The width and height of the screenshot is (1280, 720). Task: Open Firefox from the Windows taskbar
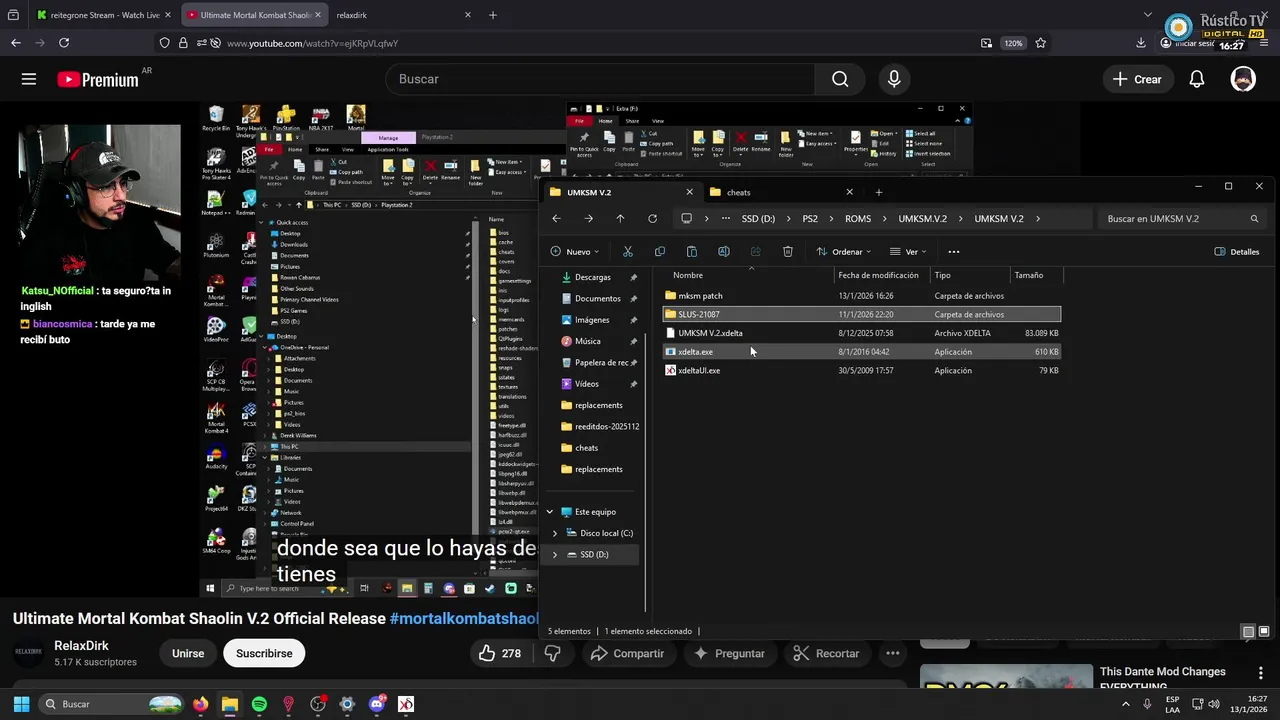coord(201,704)
